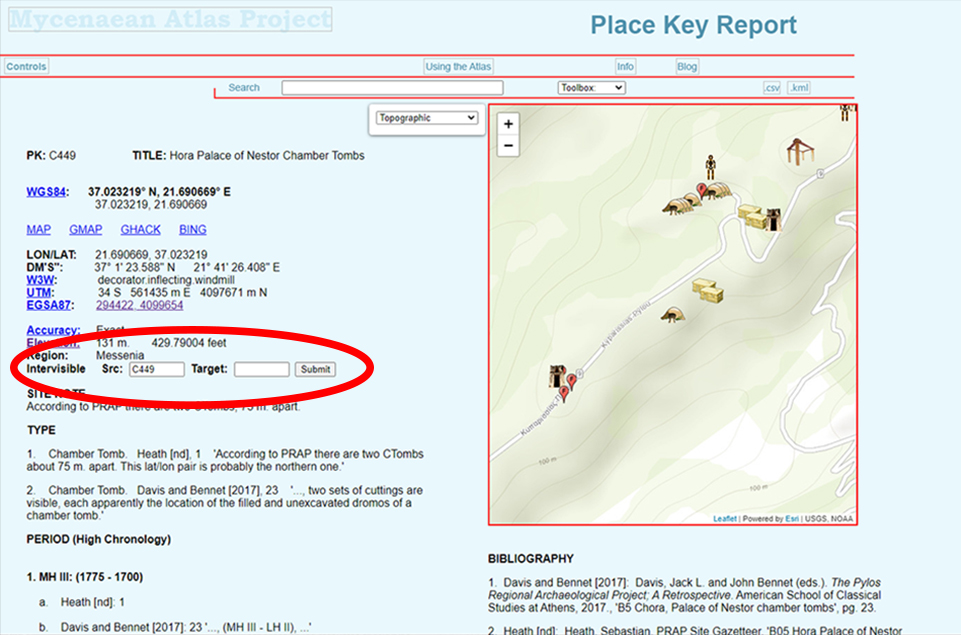961x635 pixels.
Task: Click the gate doorway icon right of stone blocks
Action: coord(773,218)
